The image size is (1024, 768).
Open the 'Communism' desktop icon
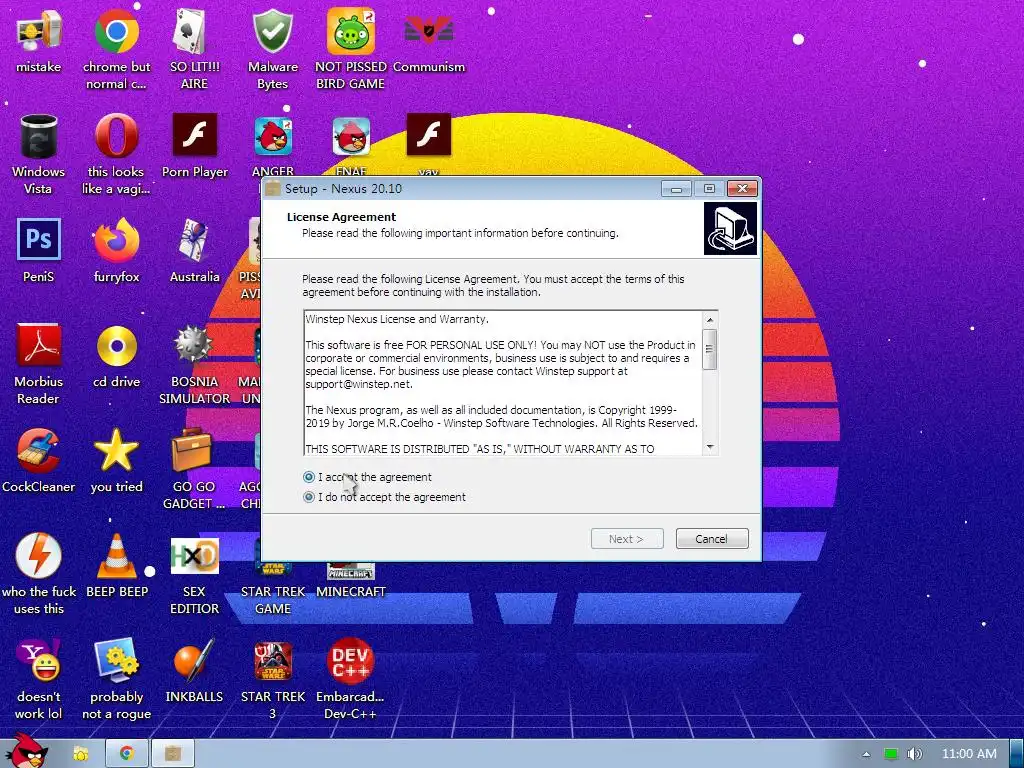click(428, 42)
